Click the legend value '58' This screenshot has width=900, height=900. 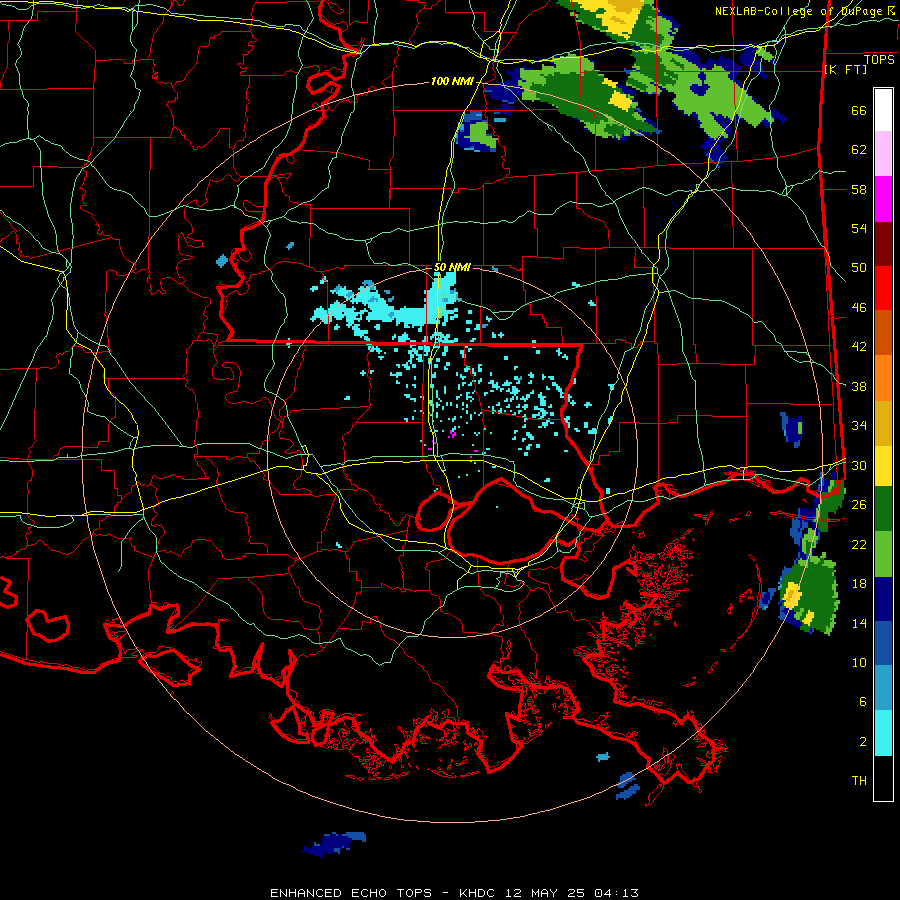click(x=859, y=189)
